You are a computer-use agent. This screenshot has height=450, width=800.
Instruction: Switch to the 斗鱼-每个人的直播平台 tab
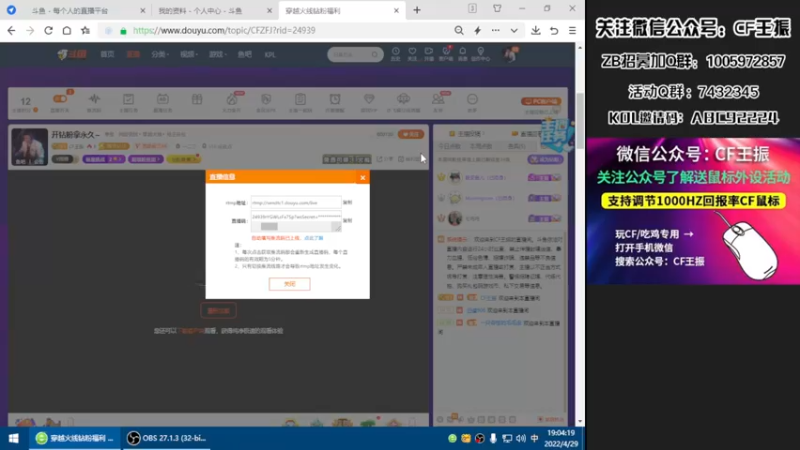pos(69,10)
